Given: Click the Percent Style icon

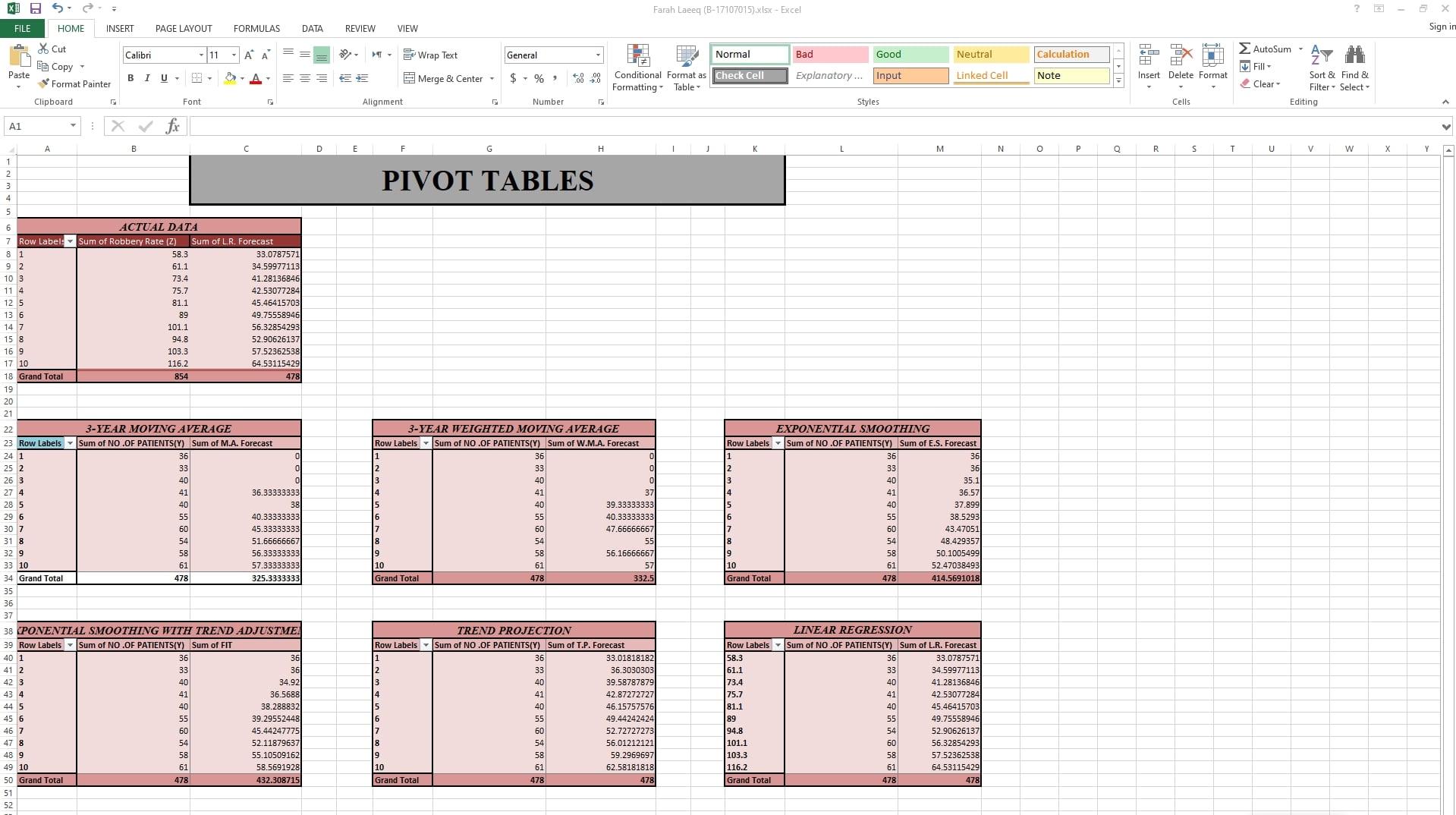Looking at the screenshot, I should 538,78.
